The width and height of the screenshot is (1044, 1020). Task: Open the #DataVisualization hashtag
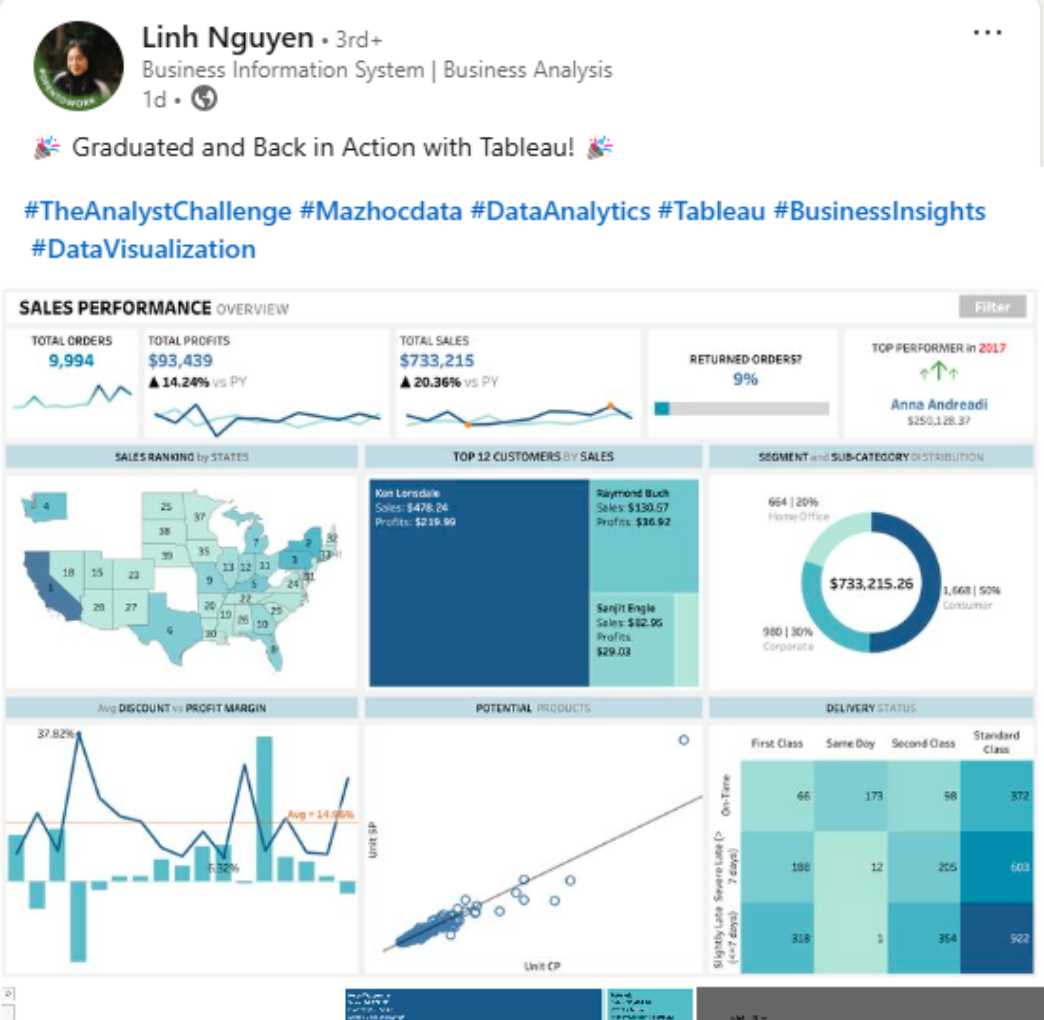tap(143, 249)
